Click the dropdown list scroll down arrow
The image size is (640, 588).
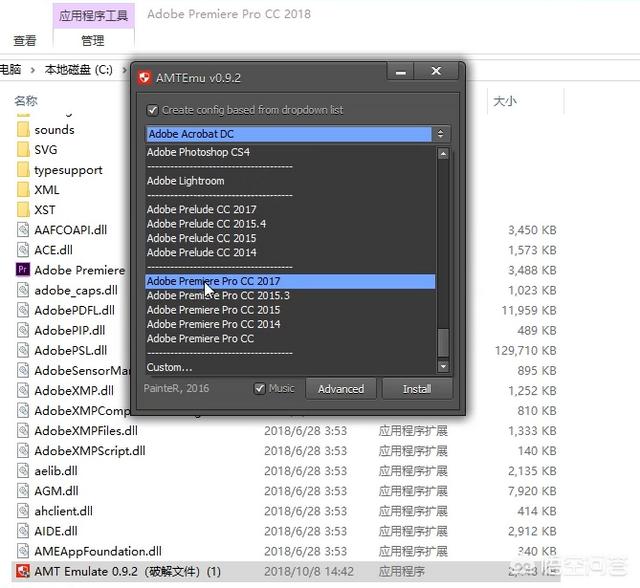point(443,366)
